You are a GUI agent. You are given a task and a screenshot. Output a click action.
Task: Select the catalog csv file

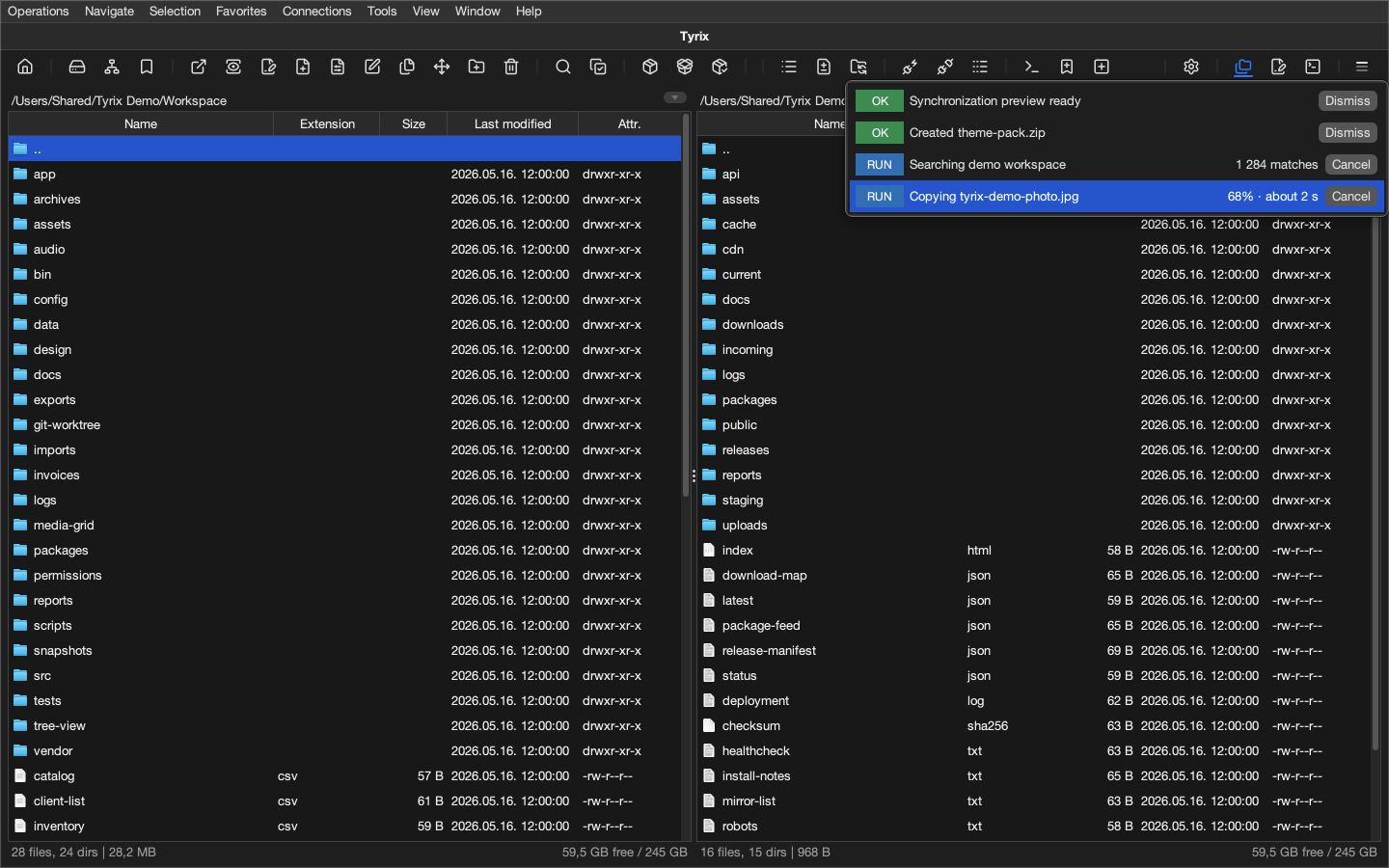[x=344, y=776]
